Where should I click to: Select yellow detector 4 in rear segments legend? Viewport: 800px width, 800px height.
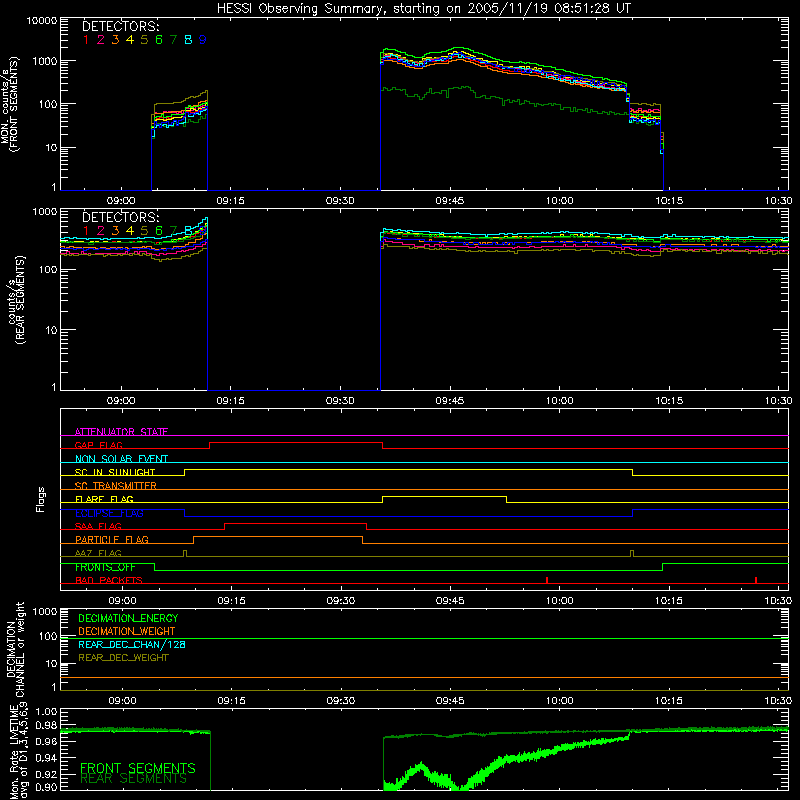(x=130, y=231)
